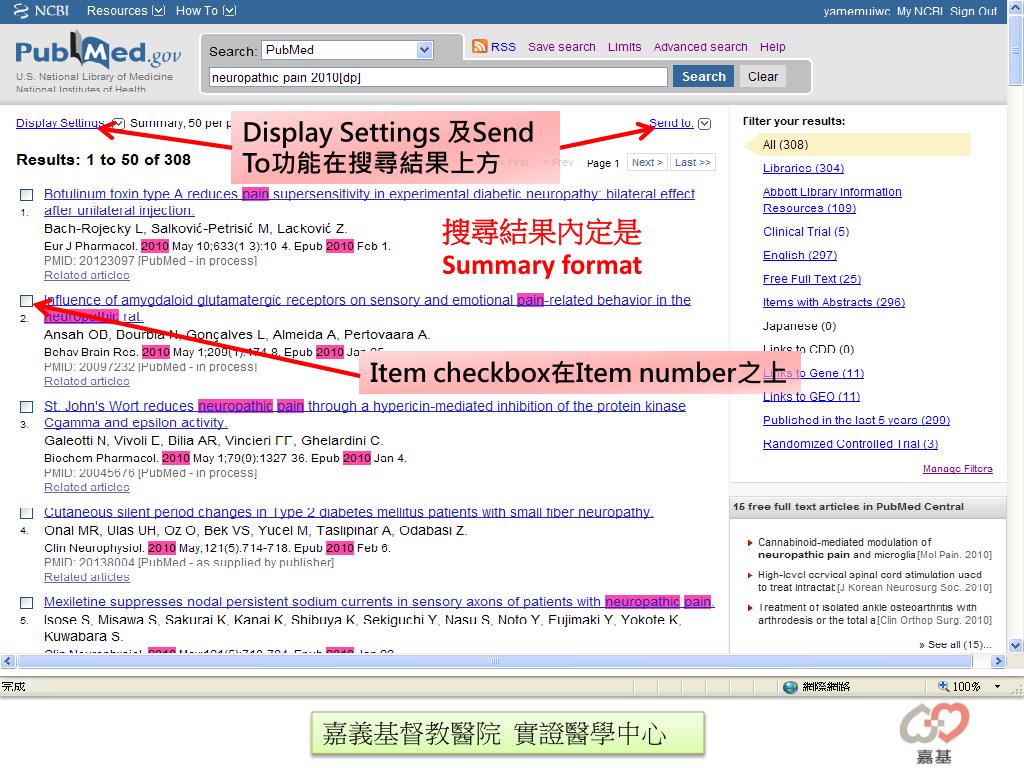Click the horizontal scrollbar thumb

tap(495, 661)
